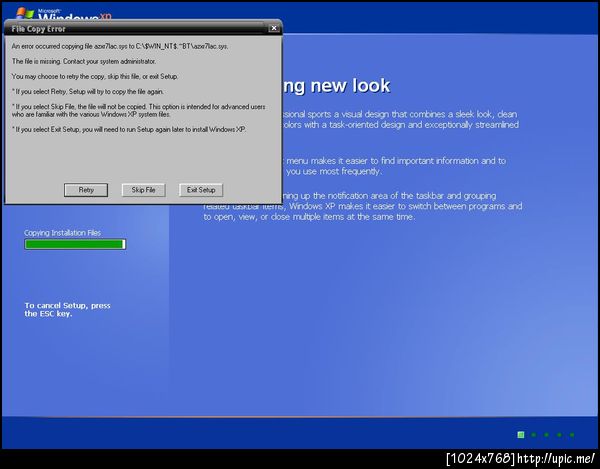Close the File Copy Error dialog
The image size is (600, 469).
coord(274,28)
